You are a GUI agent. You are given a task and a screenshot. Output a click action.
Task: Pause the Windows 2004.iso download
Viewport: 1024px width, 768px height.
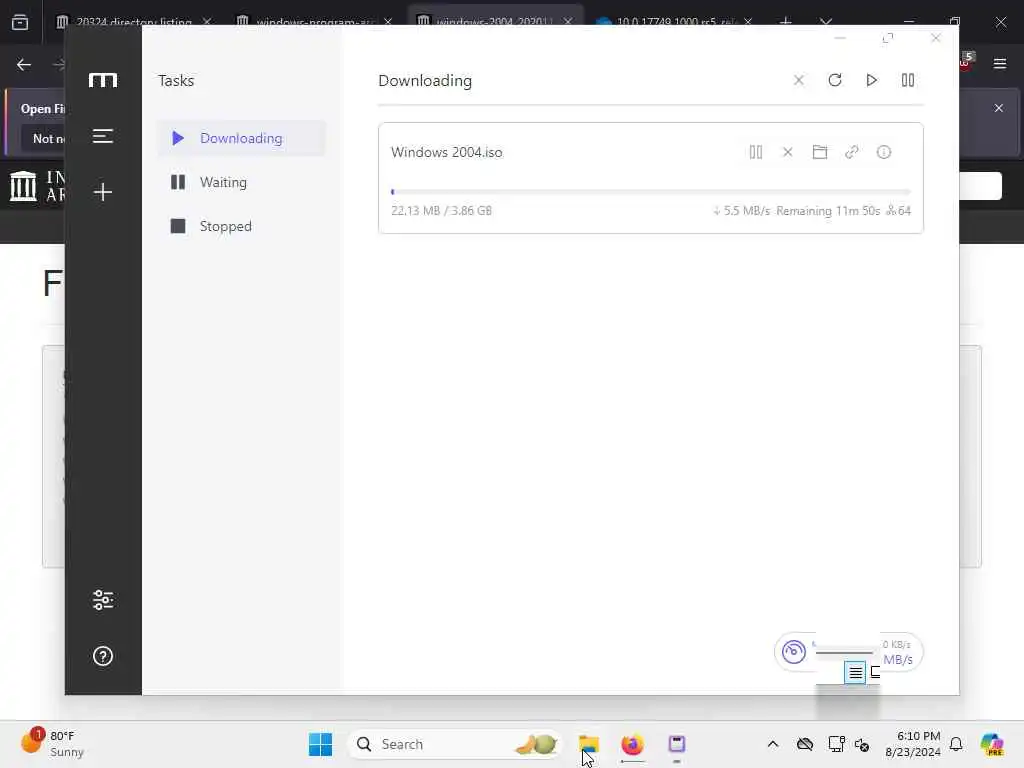756,152
